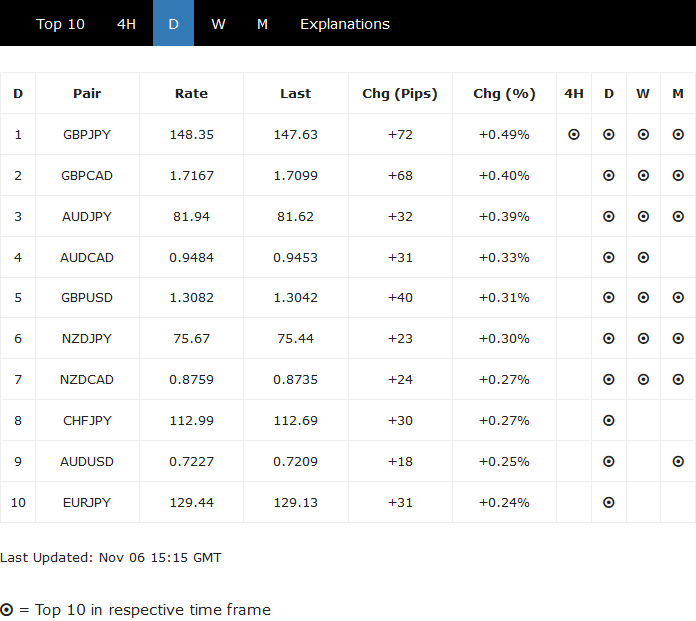Click GBPCAD weekly top-10 marker icon

(643, 175)
